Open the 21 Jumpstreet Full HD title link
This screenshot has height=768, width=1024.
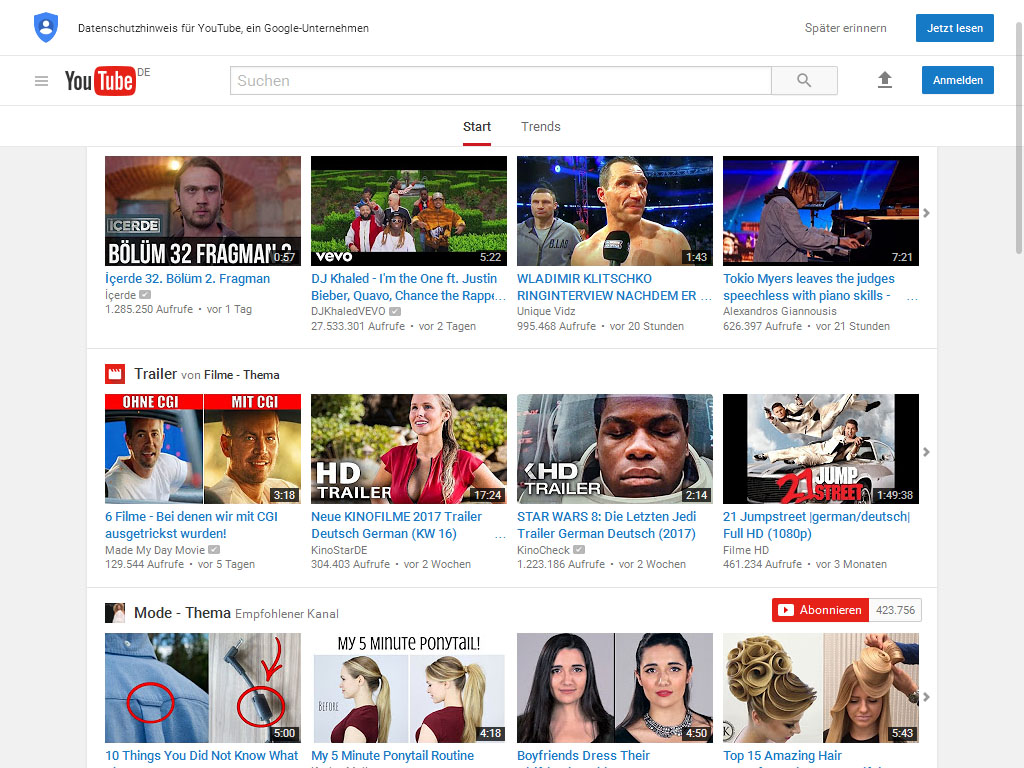(816, 525)
